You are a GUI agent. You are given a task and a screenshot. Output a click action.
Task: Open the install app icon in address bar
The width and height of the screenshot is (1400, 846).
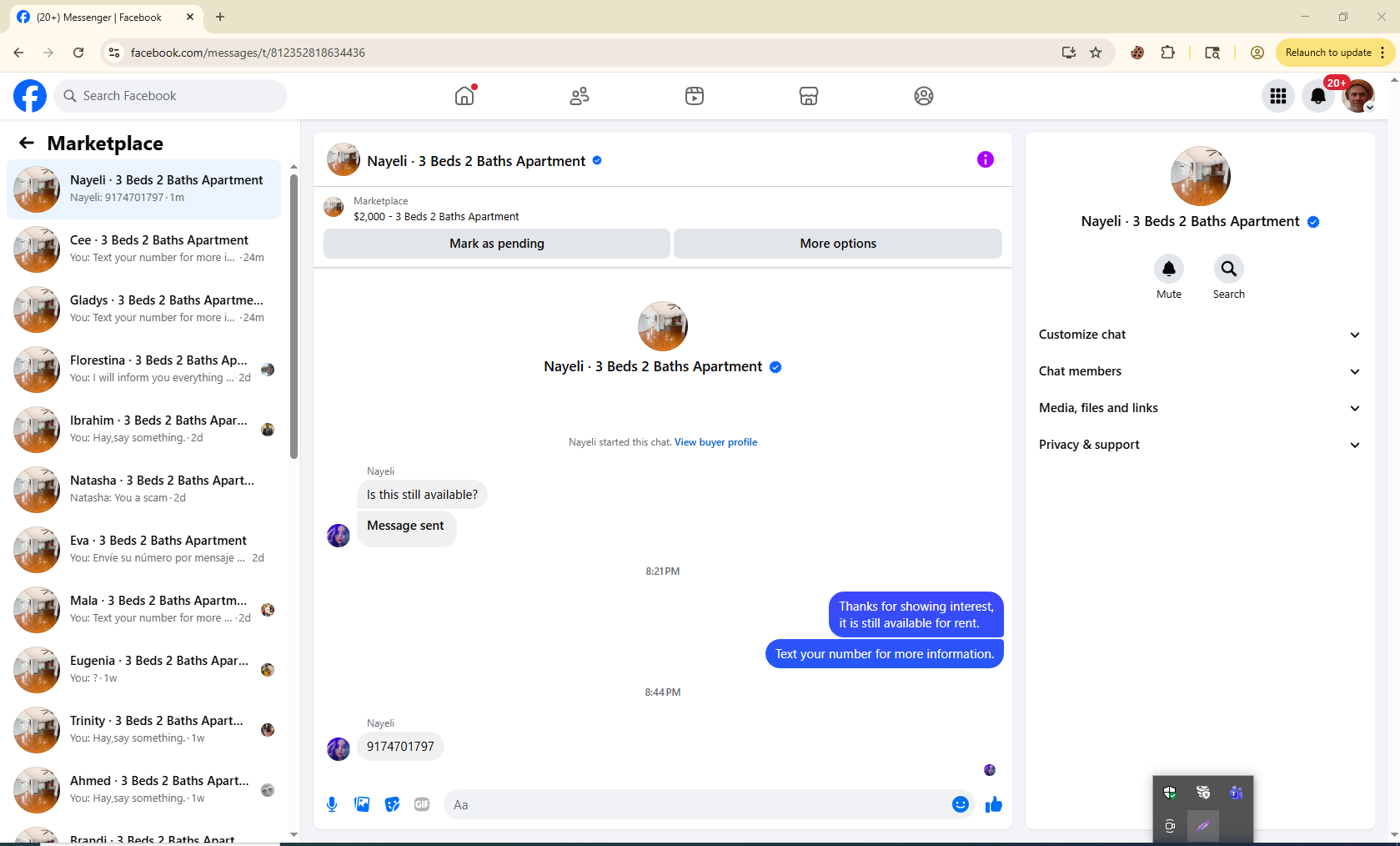[x=1069, y=53]
